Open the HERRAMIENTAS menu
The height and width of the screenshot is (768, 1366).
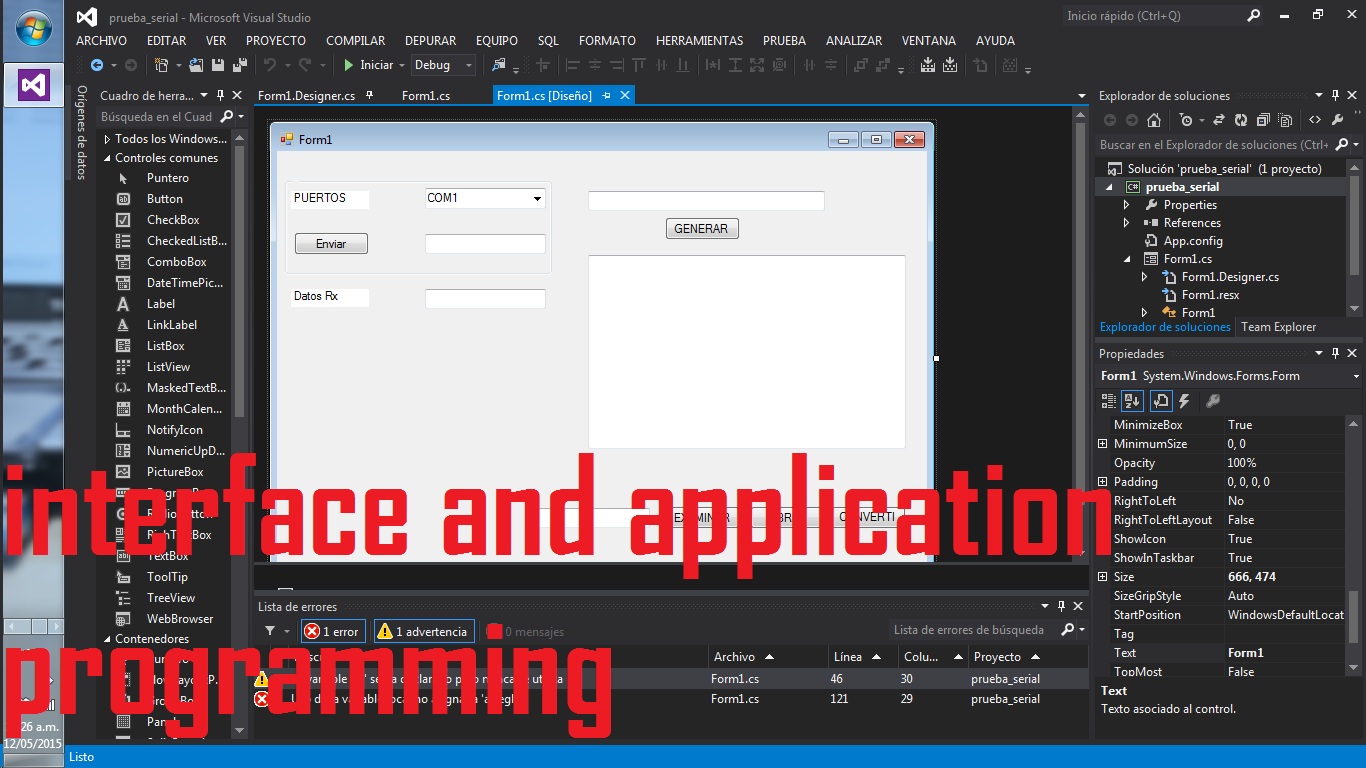pos(699,41)
